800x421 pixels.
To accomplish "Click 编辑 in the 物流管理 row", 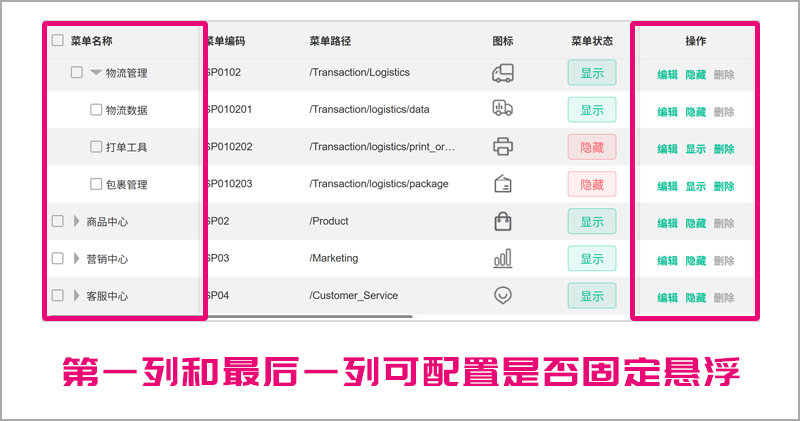I will (x=667, y=75).
